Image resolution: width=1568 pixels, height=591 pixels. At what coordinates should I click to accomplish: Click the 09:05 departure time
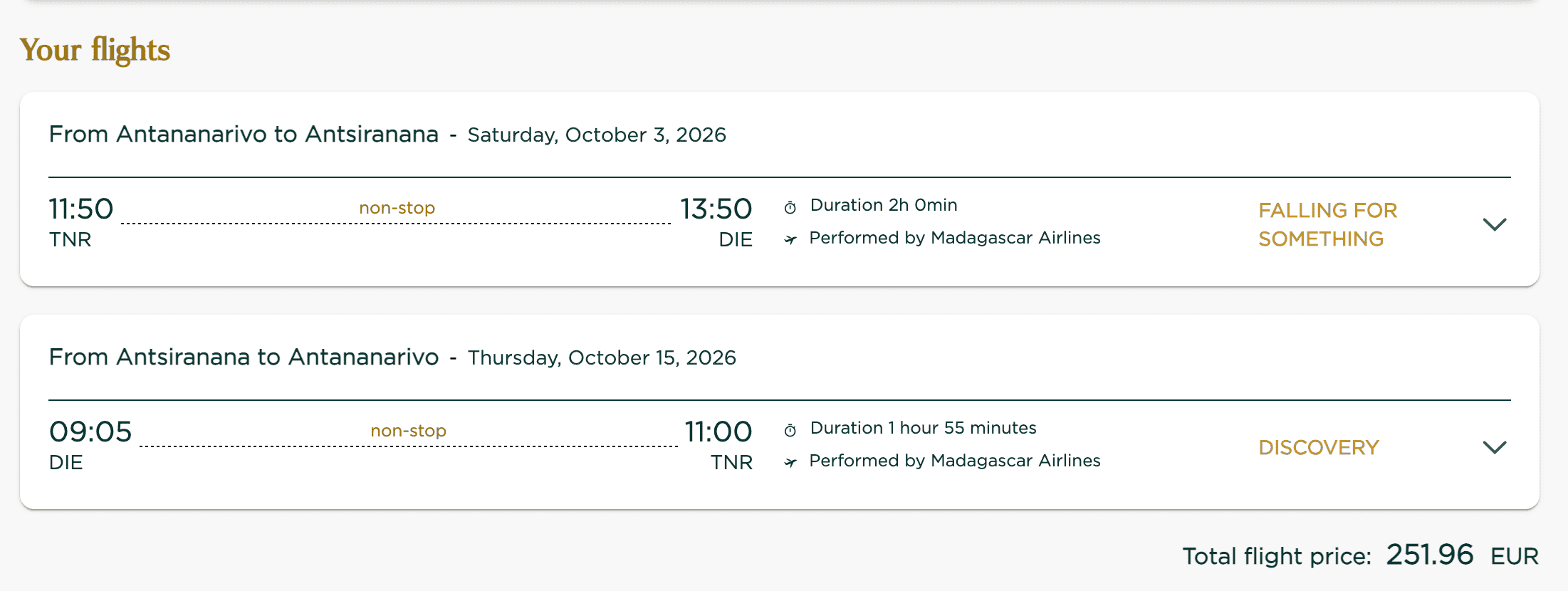click(90, 432)
